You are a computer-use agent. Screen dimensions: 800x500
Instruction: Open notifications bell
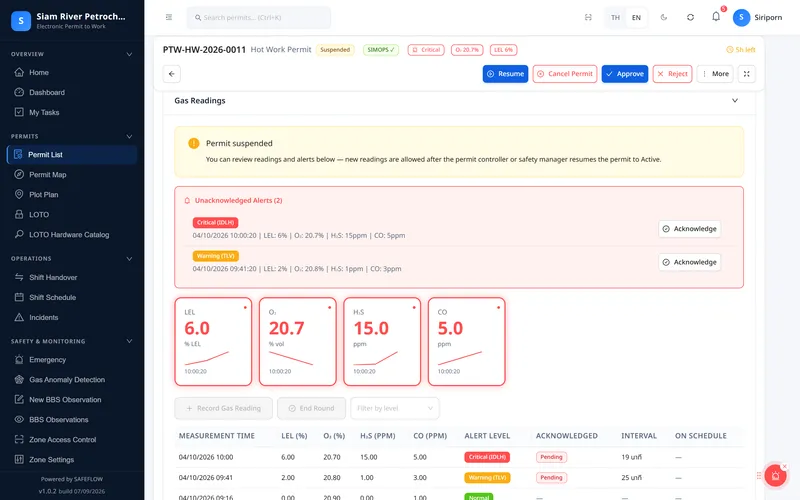coord(716,17)
